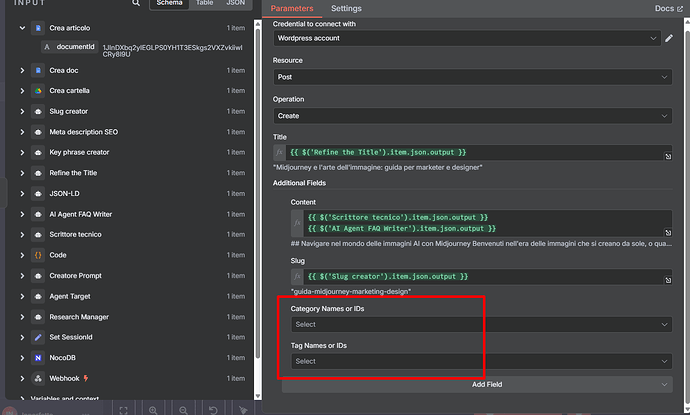Open the Docs link
Viewport: 690px width, 415px height.
(668, 8)
